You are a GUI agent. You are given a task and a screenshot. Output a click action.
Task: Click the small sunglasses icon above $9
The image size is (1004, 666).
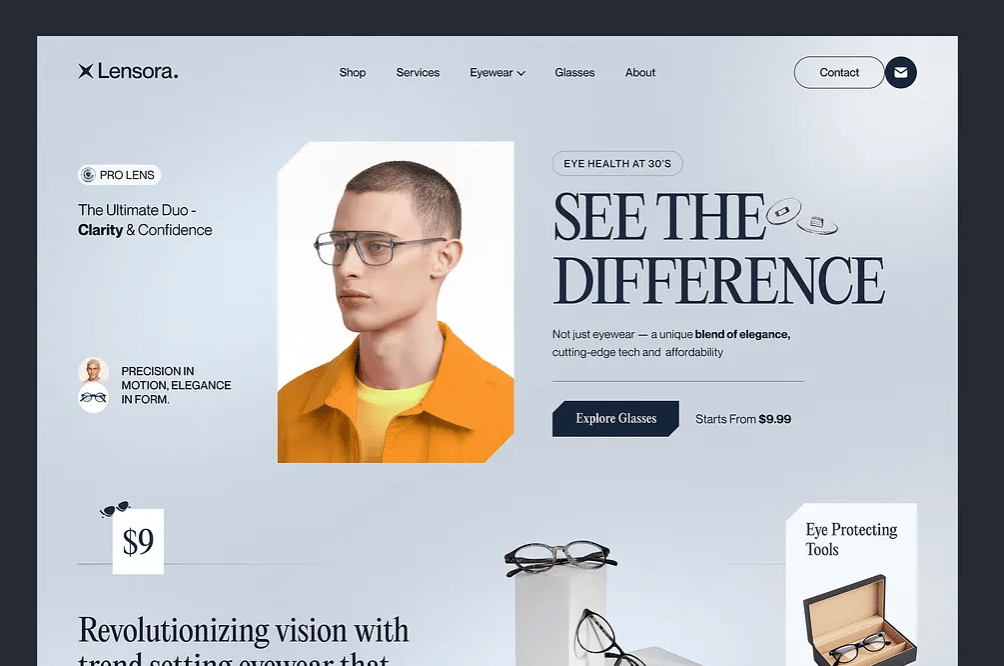[x=115, y=508]
